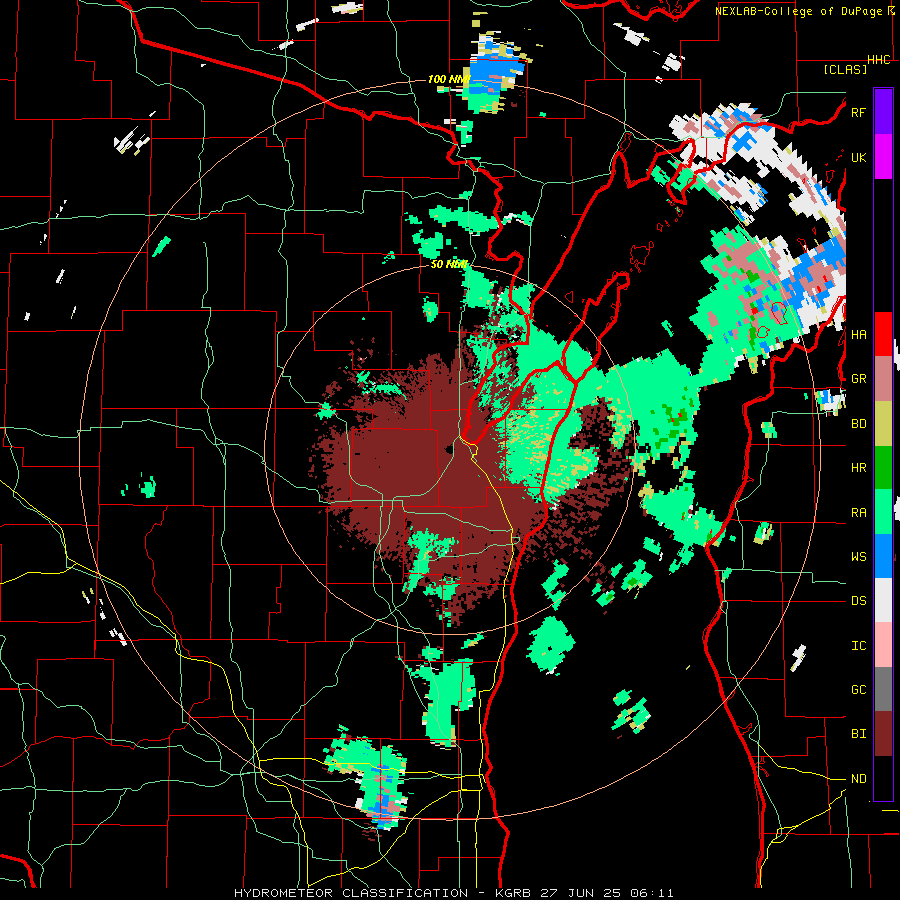Click the radar site center dot
This screenshot has width=900, height=900.
(x=449, y=449)
